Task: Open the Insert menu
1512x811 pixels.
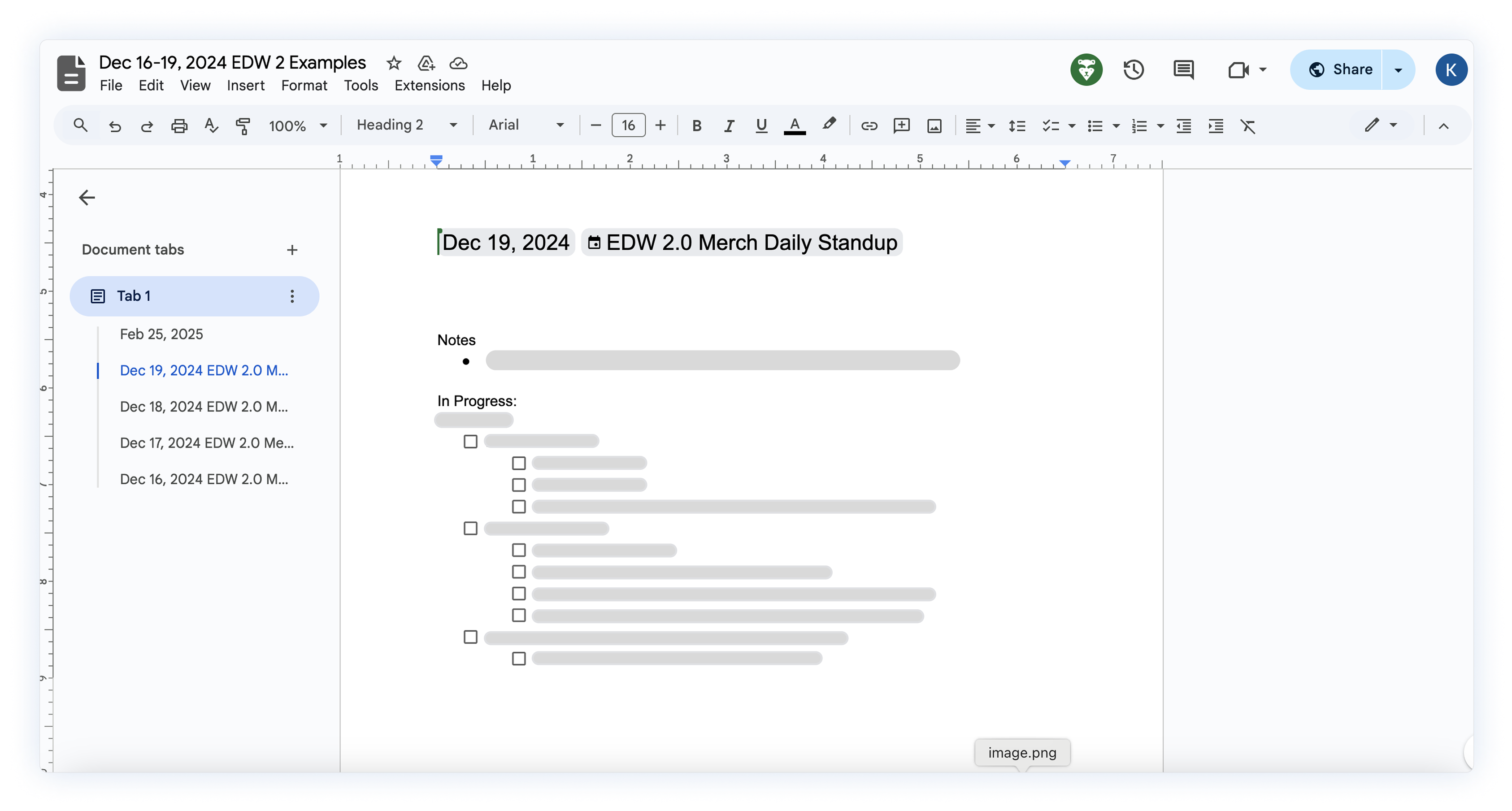Action: [245, 86]
